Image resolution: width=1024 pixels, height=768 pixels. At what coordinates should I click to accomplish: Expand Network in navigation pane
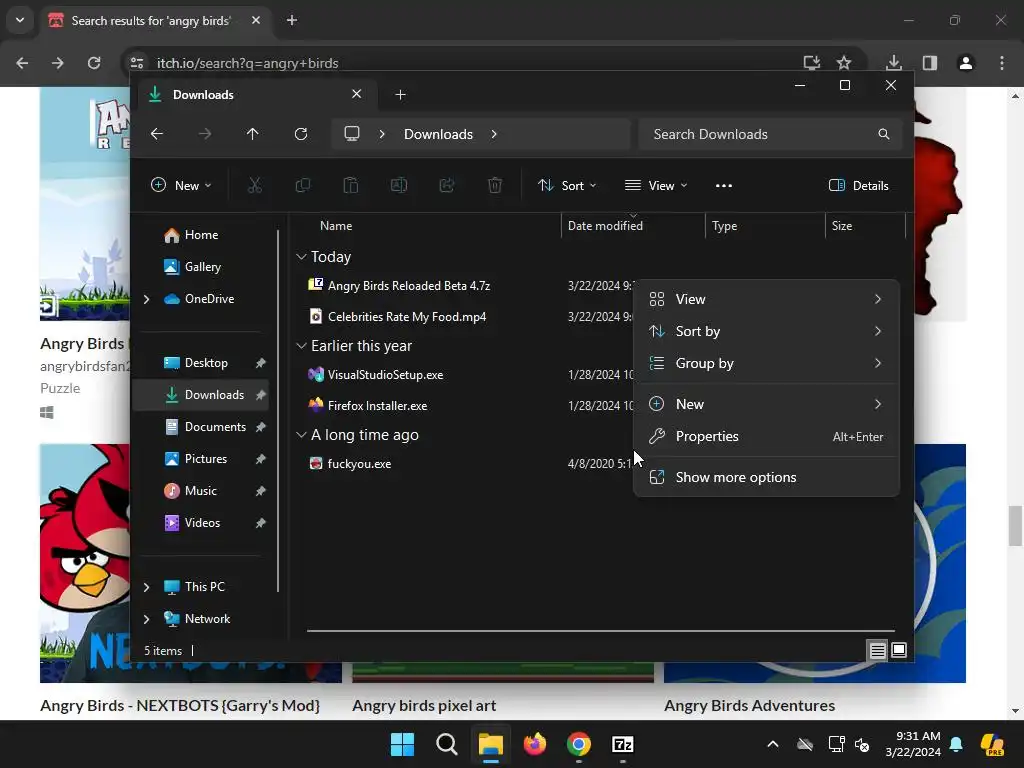(x=146, y=619)
